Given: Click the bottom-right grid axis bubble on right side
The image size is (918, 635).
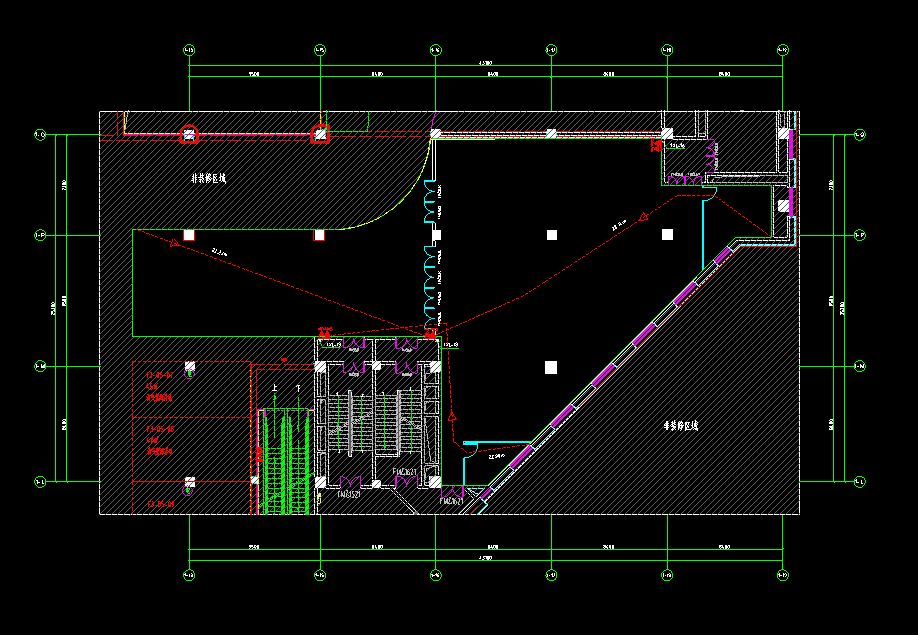Looking at the screenshot, I should (860, 481).
